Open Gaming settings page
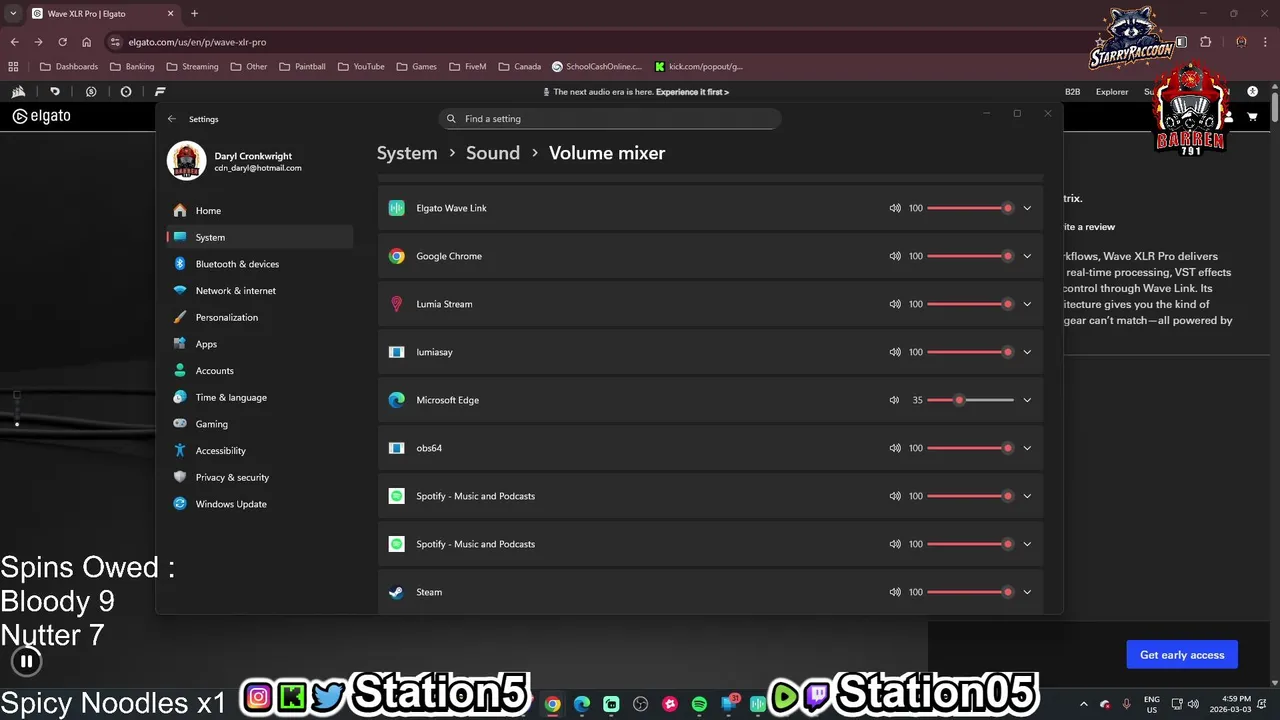1280x720 pixels. [259, 424]
